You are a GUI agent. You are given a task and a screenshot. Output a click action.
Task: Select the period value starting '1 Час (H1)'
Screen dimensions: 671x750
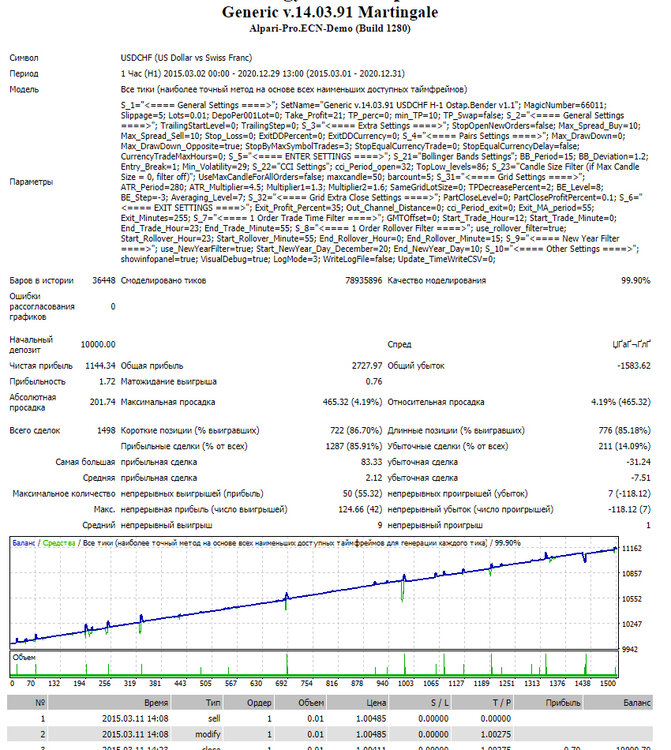pos(263,74)
